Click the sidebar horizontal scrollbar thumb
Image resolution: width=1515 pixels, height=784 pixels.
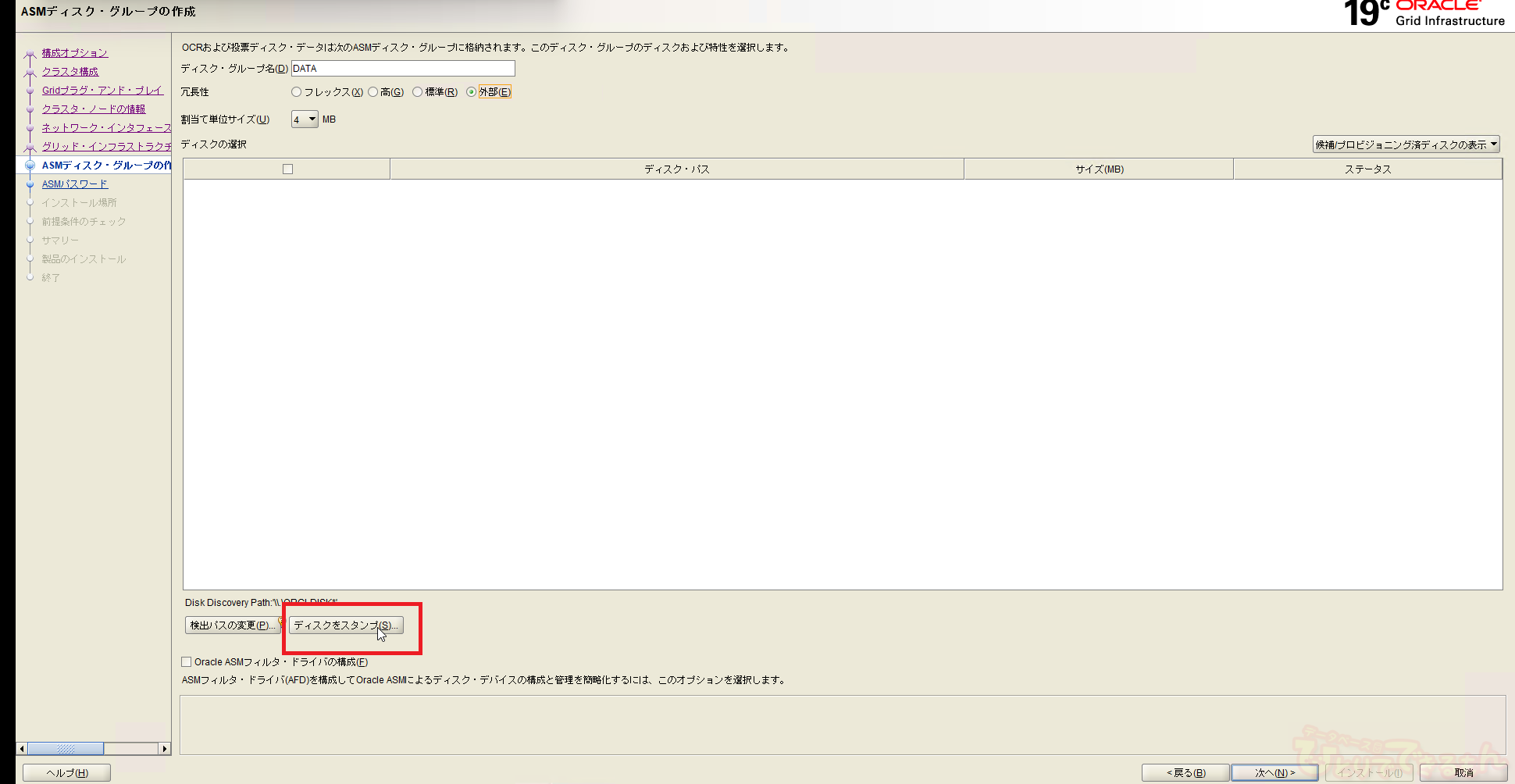tap(66, 749)
